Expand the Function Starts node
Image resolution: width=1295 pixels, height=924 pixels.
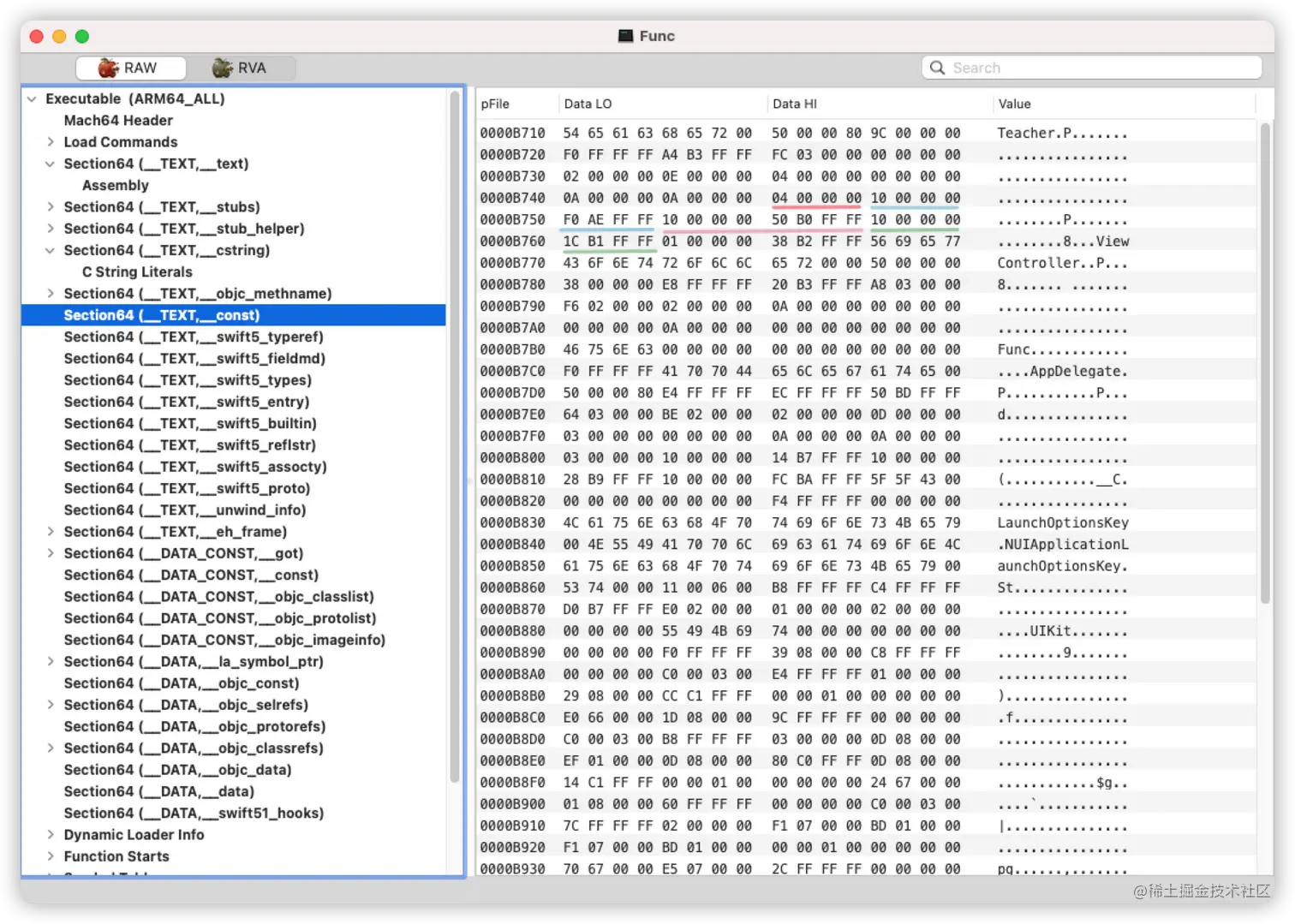pyautogui.click(x=51, y=856)
